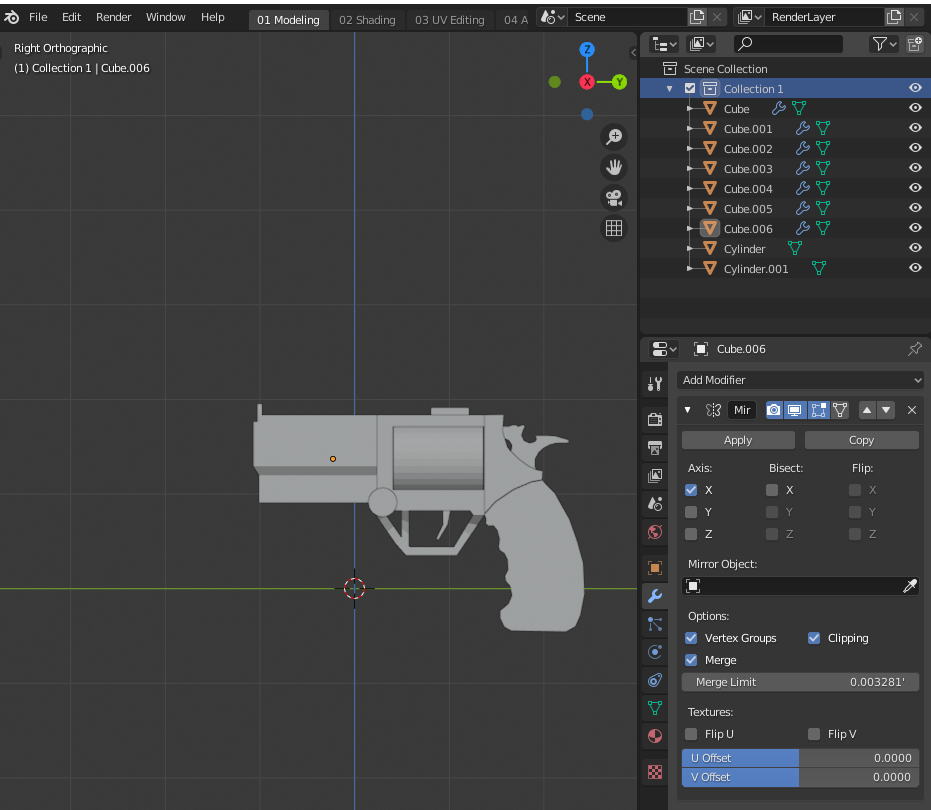The height and width of the screenshot is (810, 931).
Task: Open the Add Modifier dropdown
Action: (x=800, y=380)
